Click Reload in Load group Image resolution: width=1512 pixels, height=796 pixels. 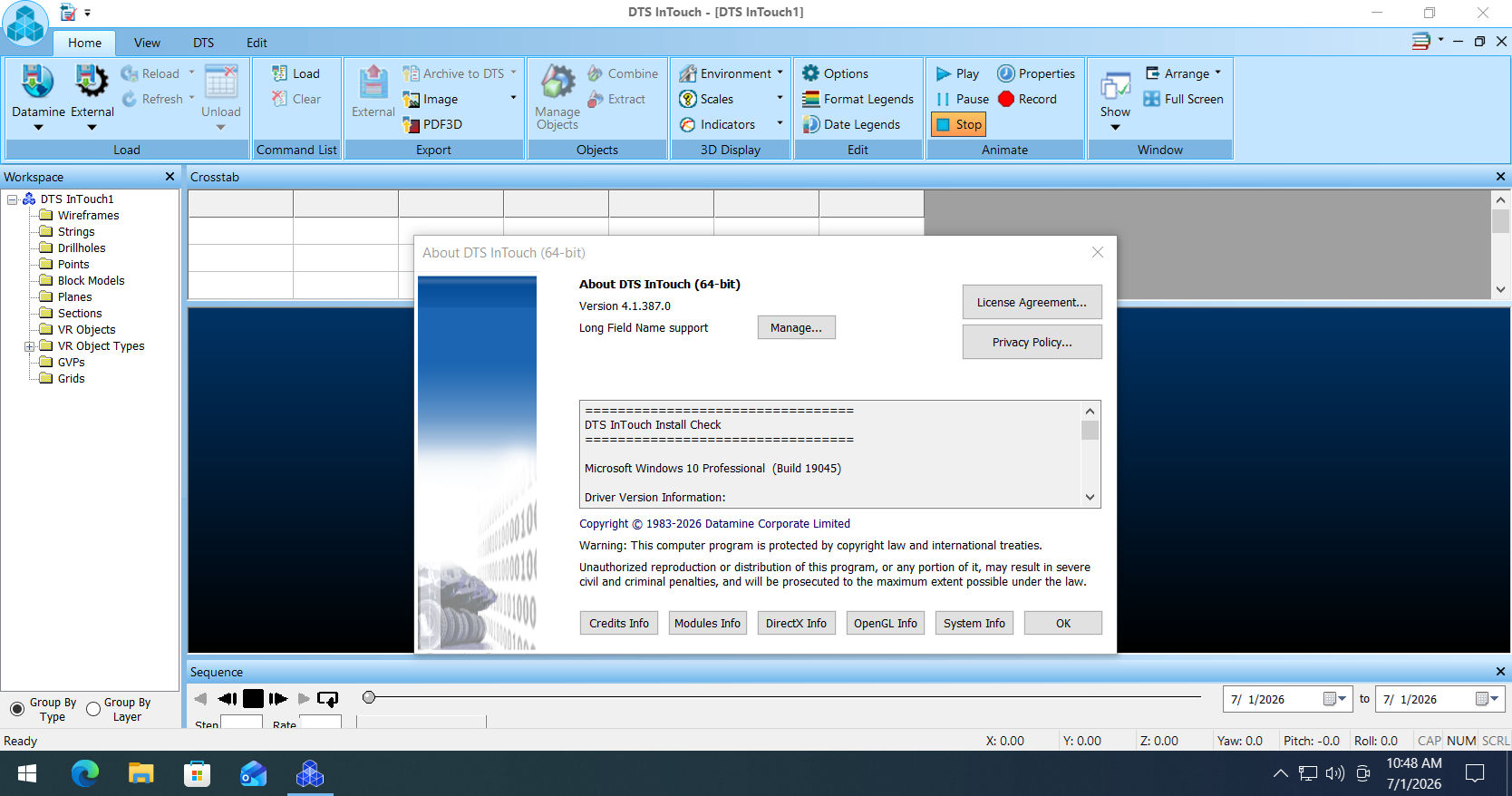click(150, 73)
